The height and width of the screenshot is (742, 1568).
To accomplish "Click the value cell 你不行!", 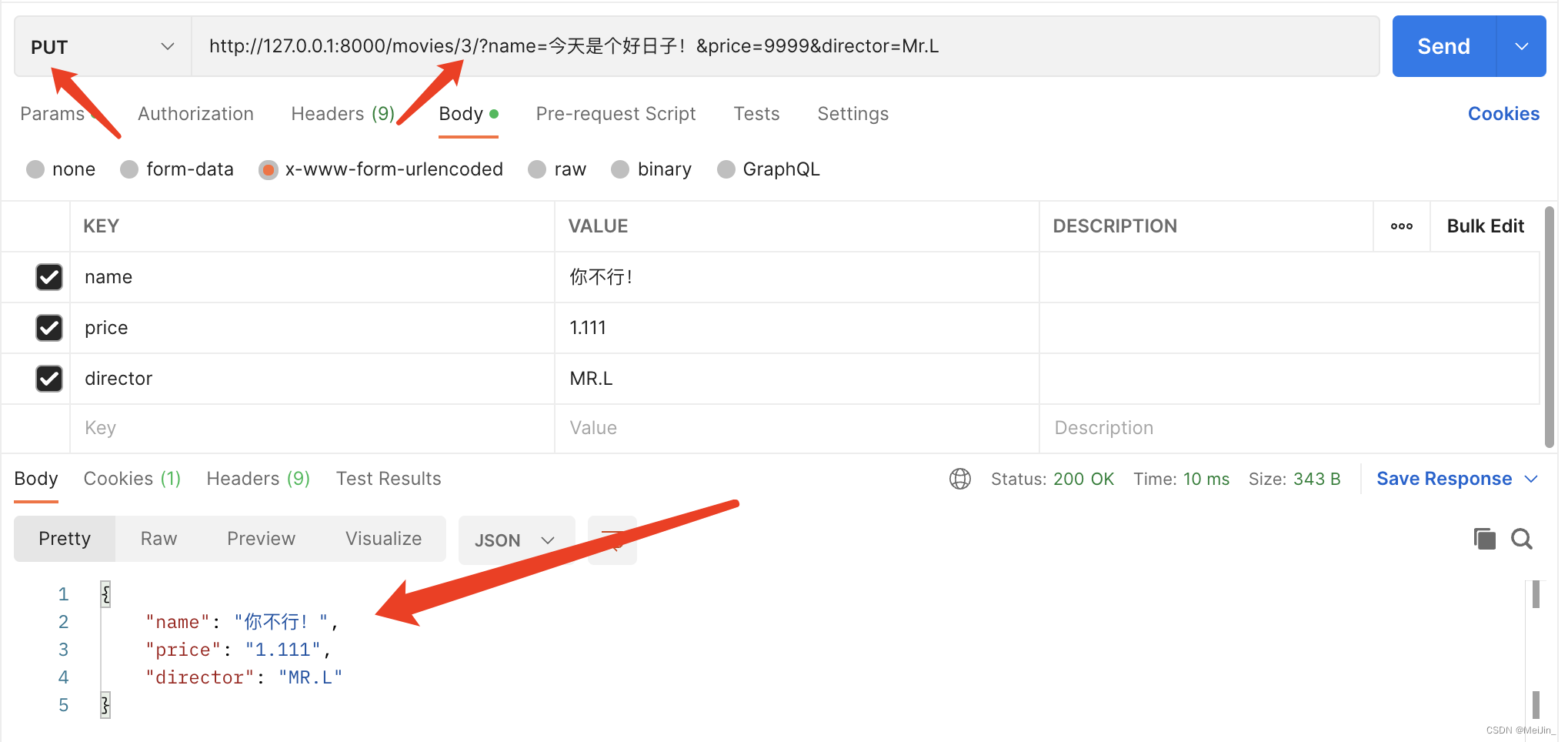I will click(x=797, y=277).
